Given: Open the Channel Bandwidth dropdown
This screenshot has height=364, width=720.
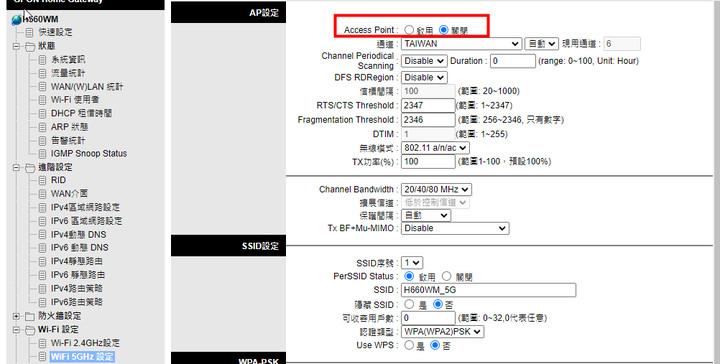Looking at the screenshot, I should point(436,190).
